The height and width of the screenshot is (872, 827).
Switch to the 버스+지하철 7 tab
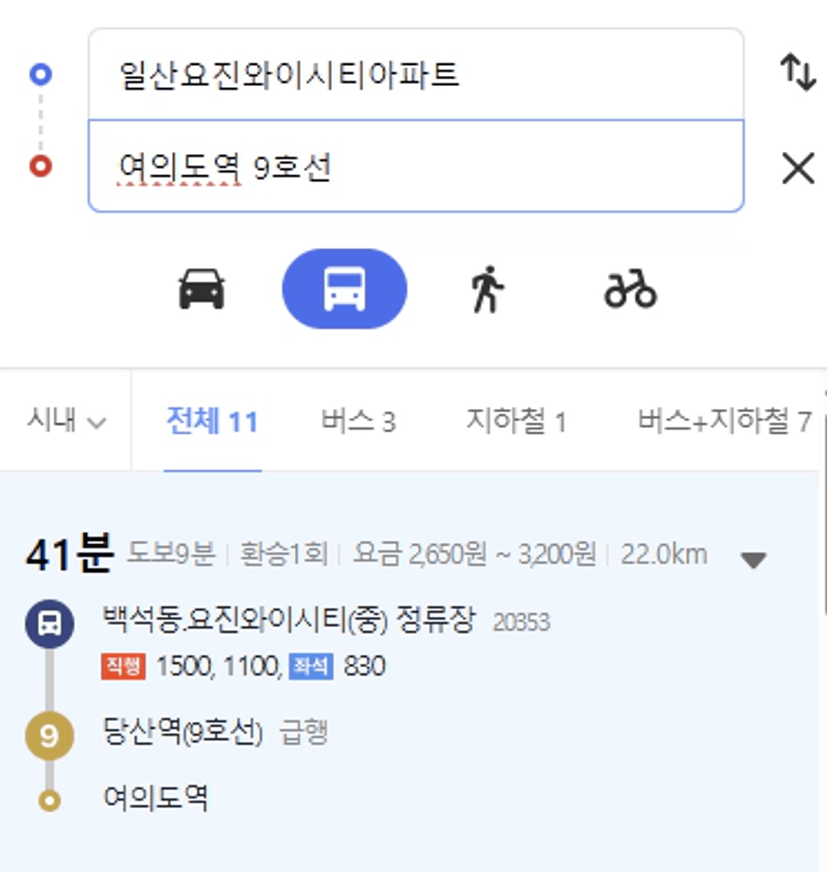click(x=725, y=421)
